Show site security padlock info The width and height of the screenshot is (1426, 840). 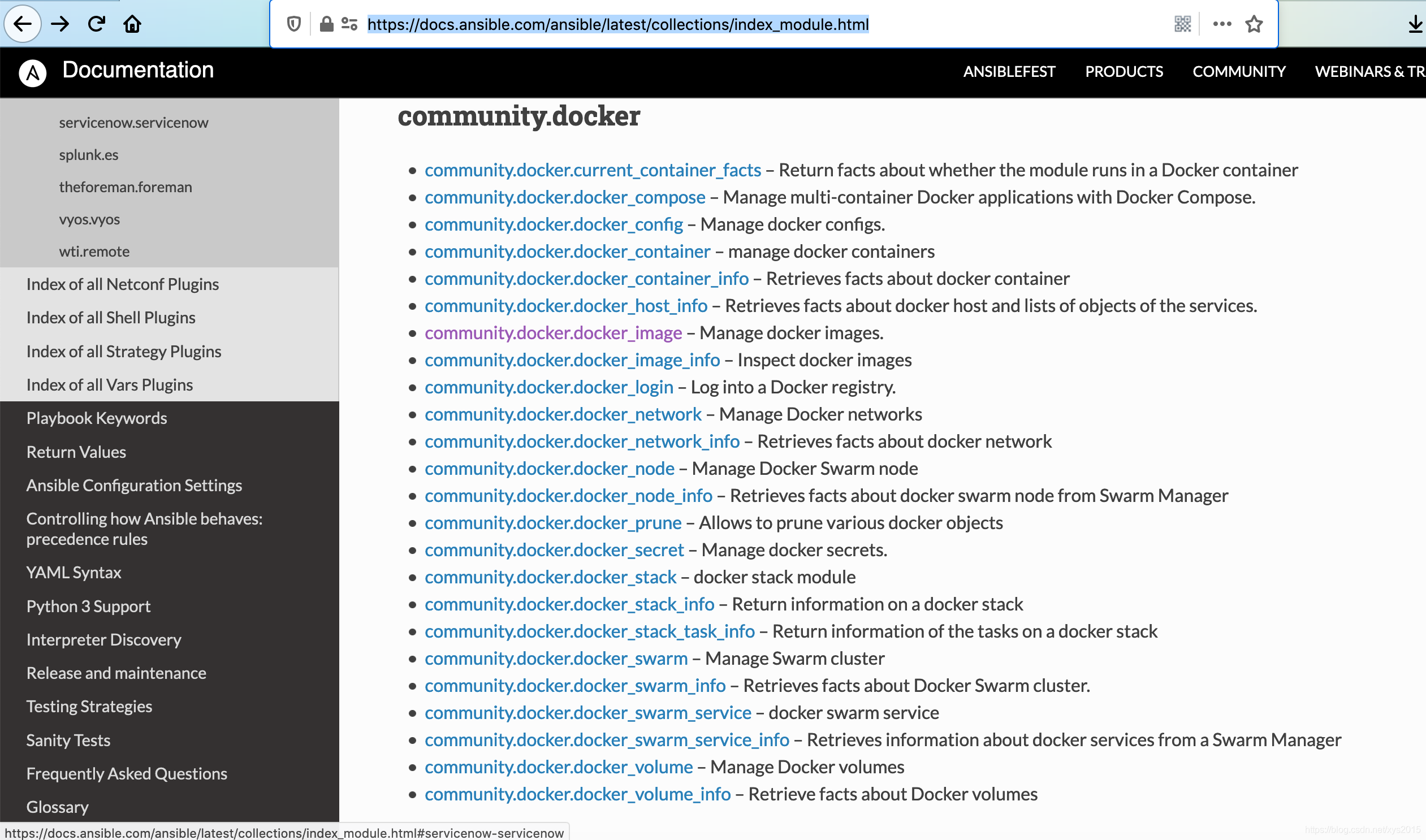[326, 24]
